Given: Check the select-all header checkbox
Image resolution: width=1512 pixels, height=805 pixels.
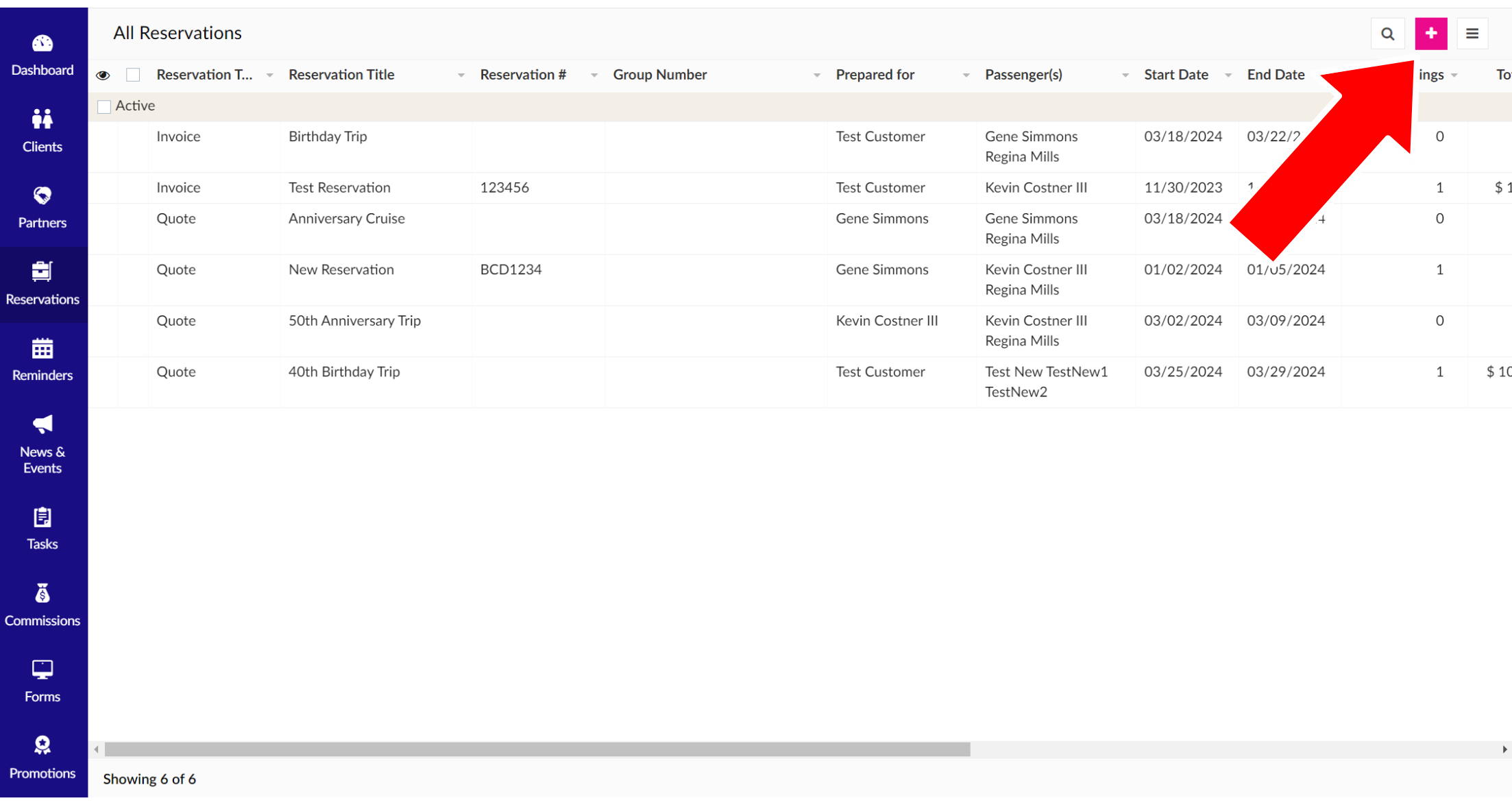Looking at the screenshot, I should pos(133,75).
